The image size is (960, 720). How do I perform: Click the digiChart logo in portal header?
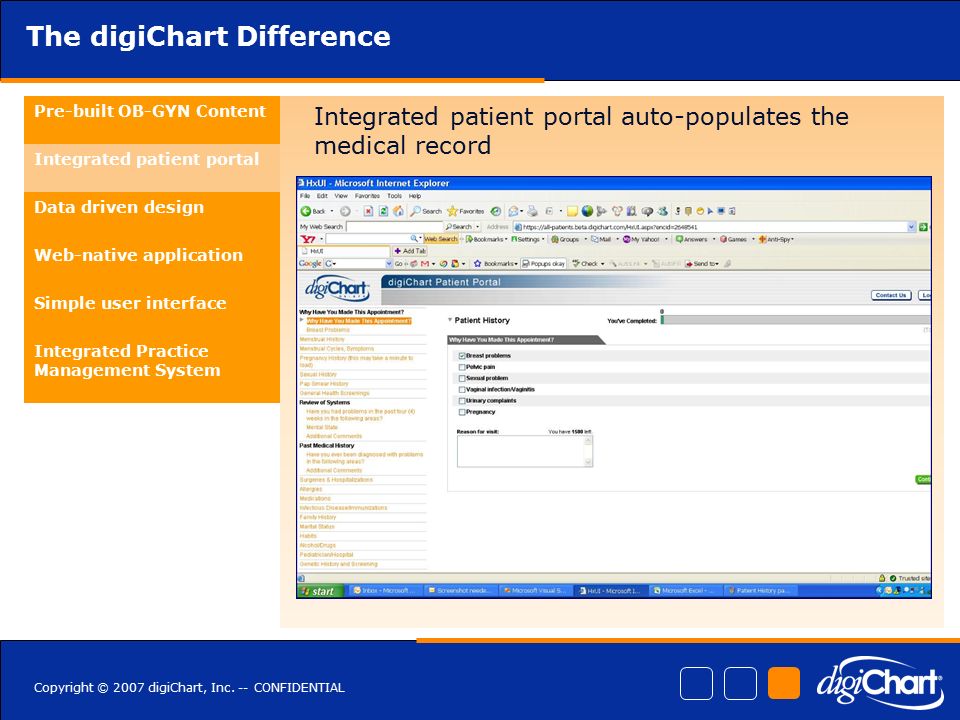point(338,288)
